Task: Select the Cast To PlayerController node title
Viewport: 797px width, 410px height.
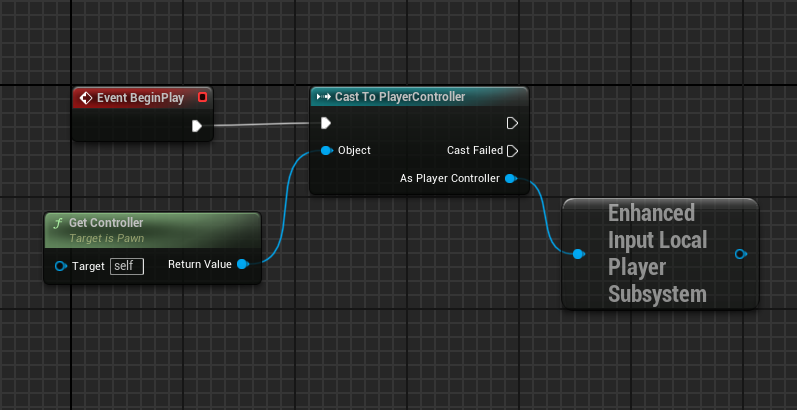Action: tap(400, 97)
